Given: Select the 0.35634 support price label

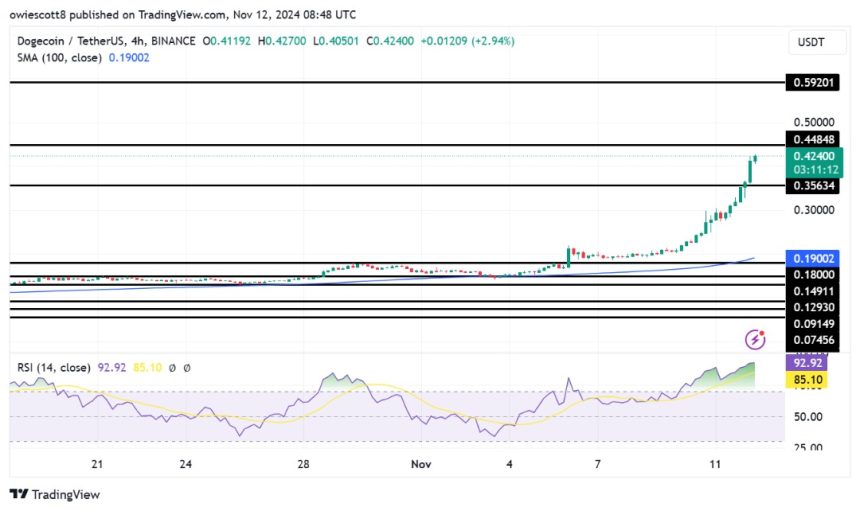Looking at the screenshot, I should [x=817, y=186].
